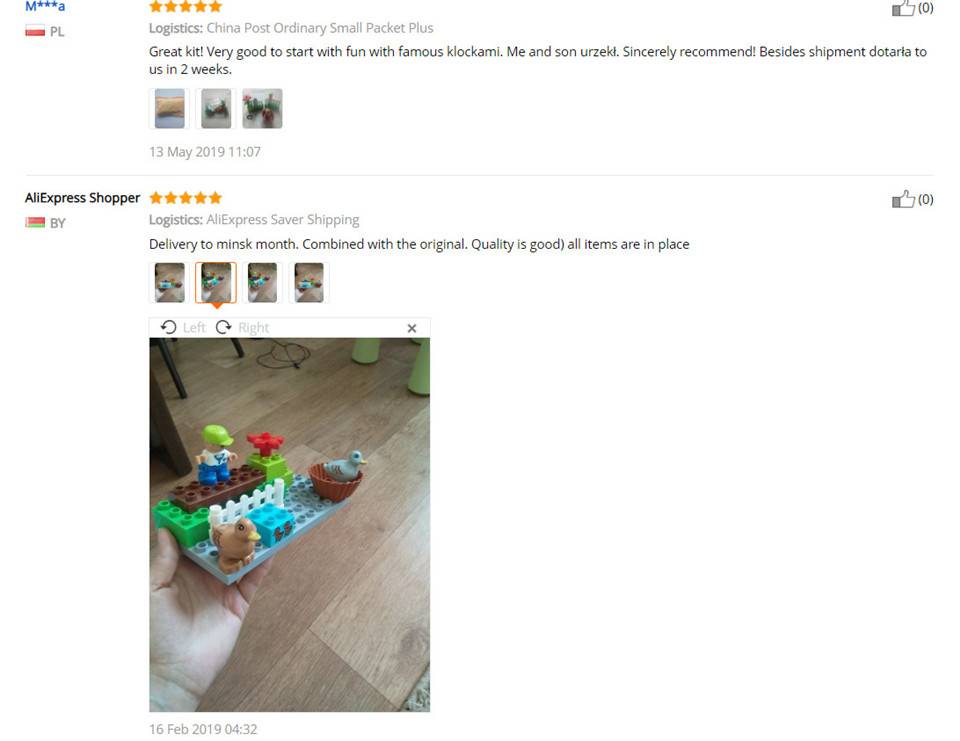Click the 'Left' rotate label

tap(194, 328)
